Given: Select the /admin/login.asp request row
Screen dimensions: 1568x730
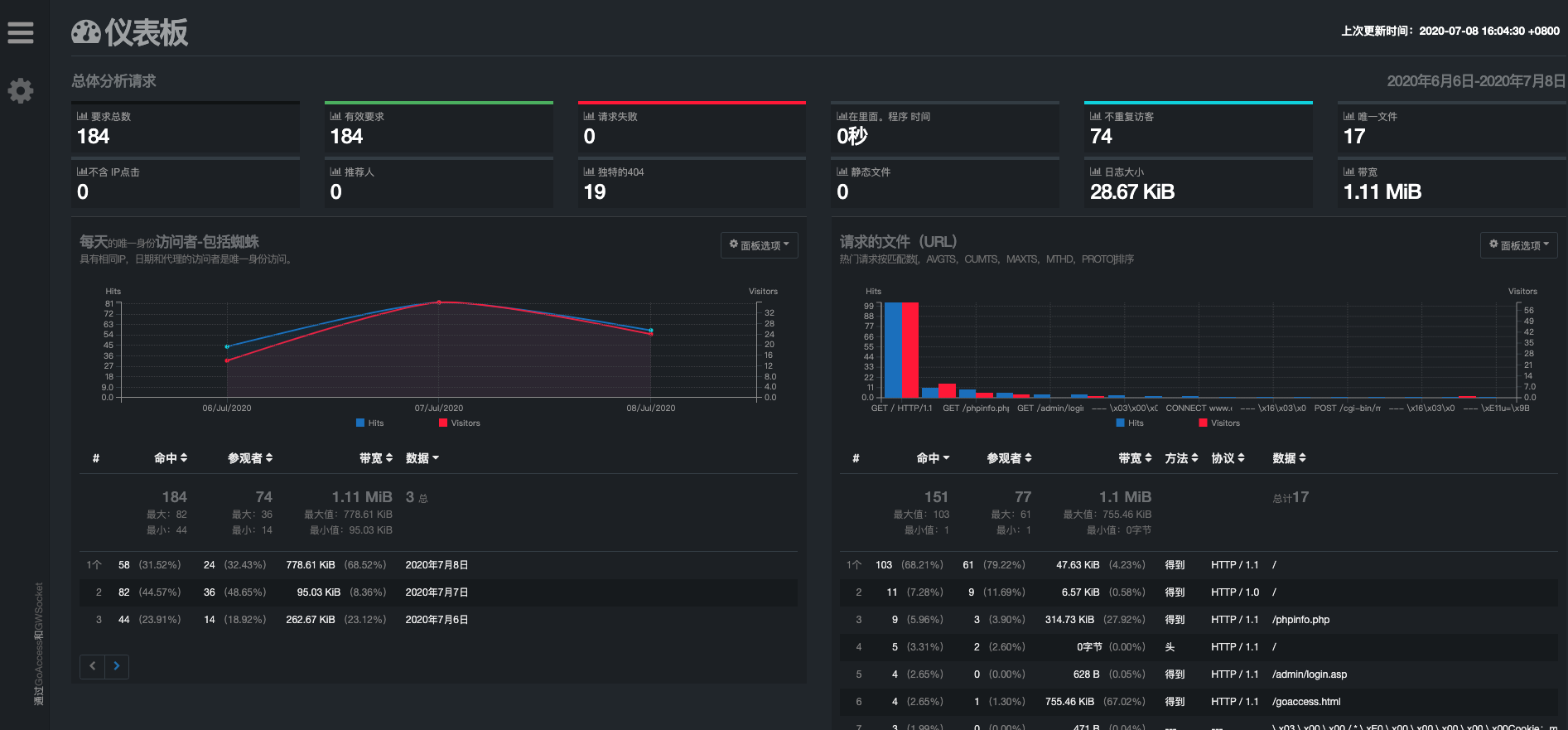Looking at the screenshot, I should coord(1199,674).
